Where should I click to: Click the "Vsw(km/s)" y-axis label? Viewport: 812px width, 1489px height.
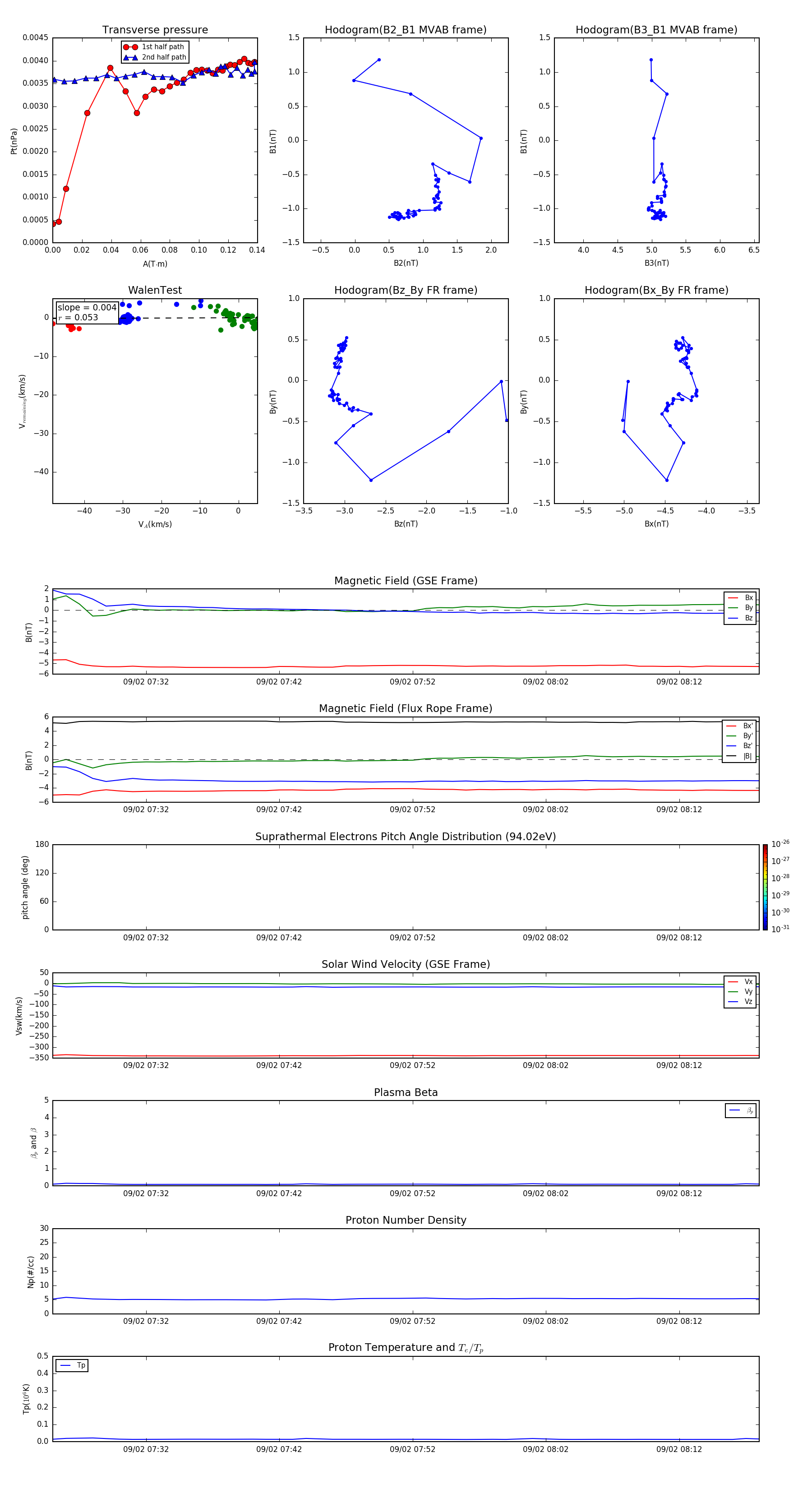coord(18,1016)
